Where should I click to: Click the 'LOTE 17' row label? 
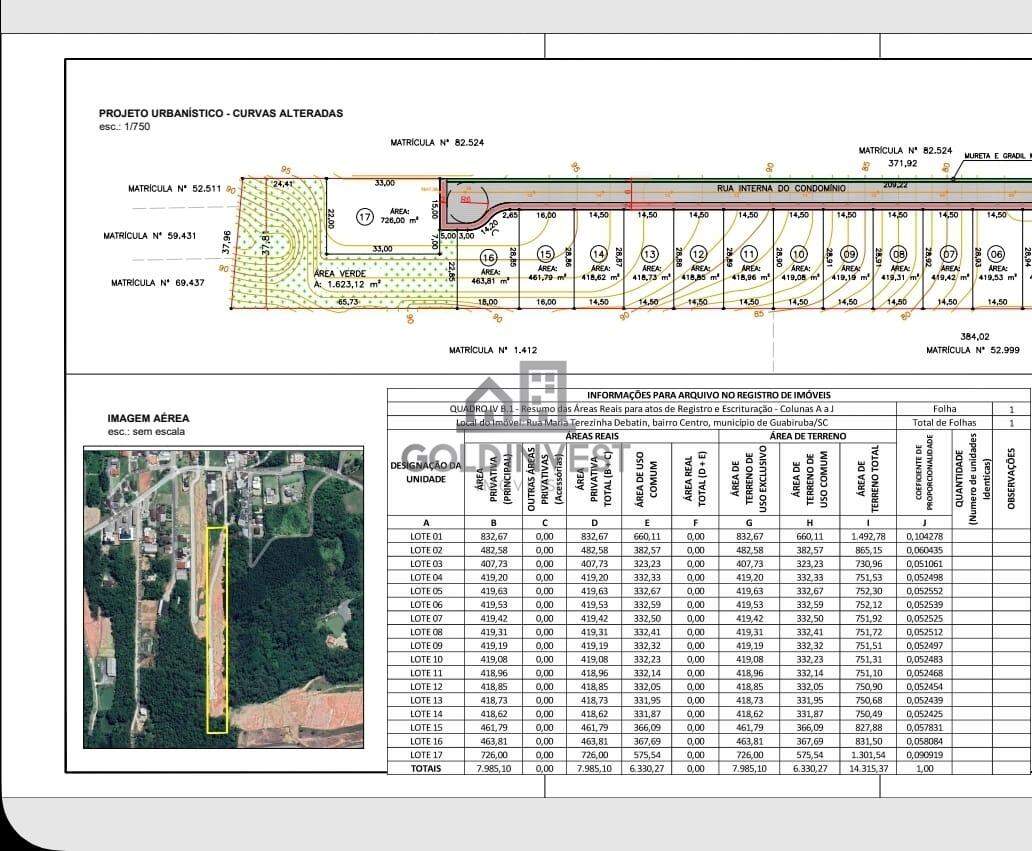426,755
